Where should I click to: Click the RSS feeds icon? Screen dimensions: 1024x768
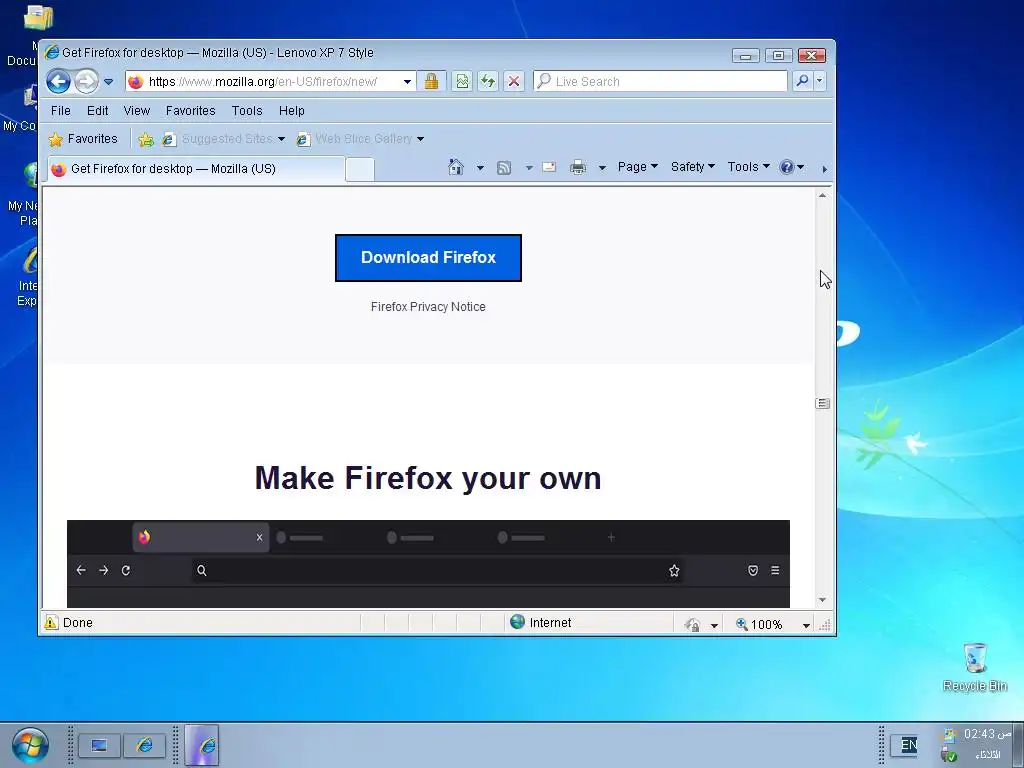(504, 168)
